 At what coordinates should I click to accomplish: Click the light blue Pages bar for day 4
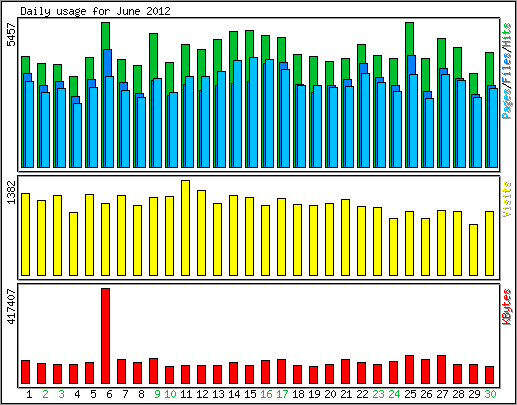[x=78, y=135]
